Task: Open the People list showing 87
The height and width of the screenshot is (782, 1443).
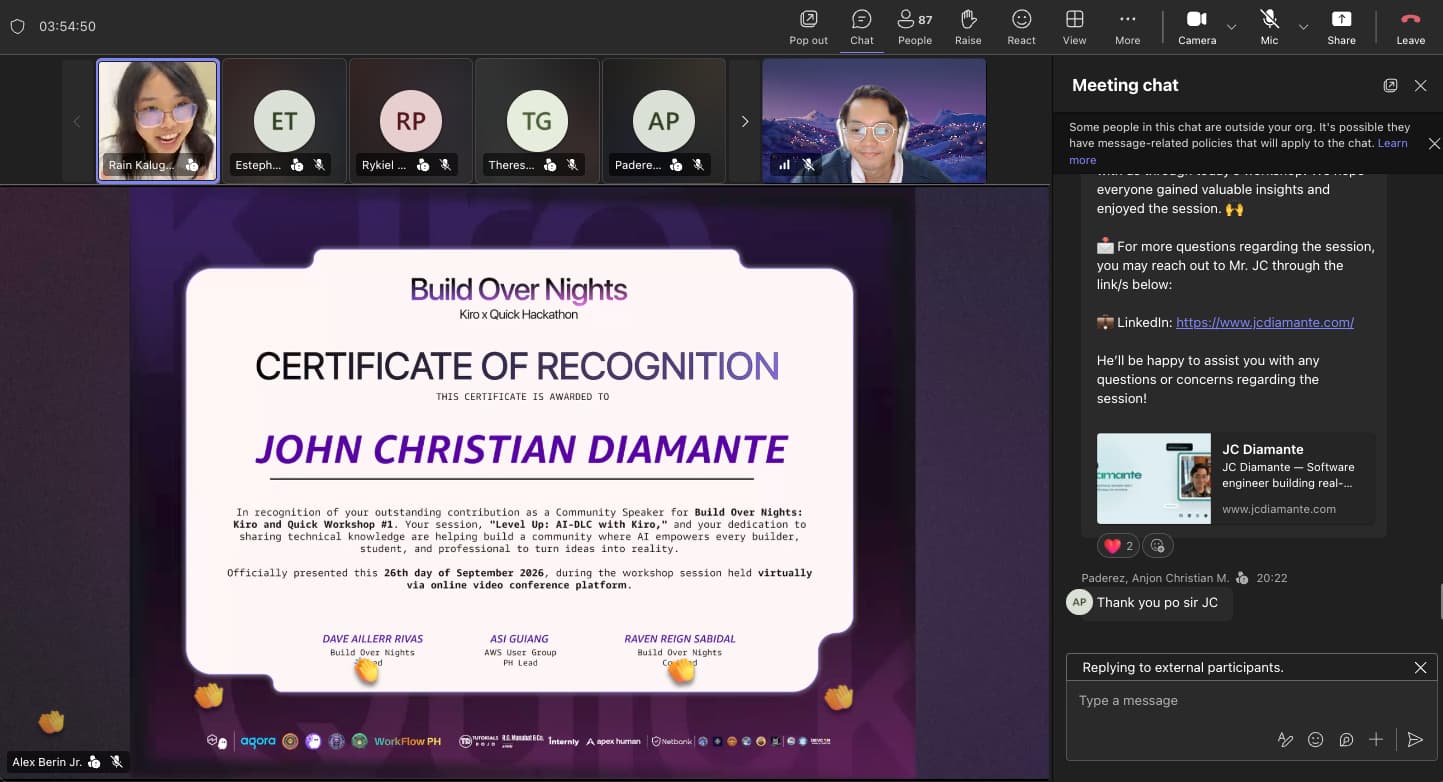Action: tap(914, 27)
